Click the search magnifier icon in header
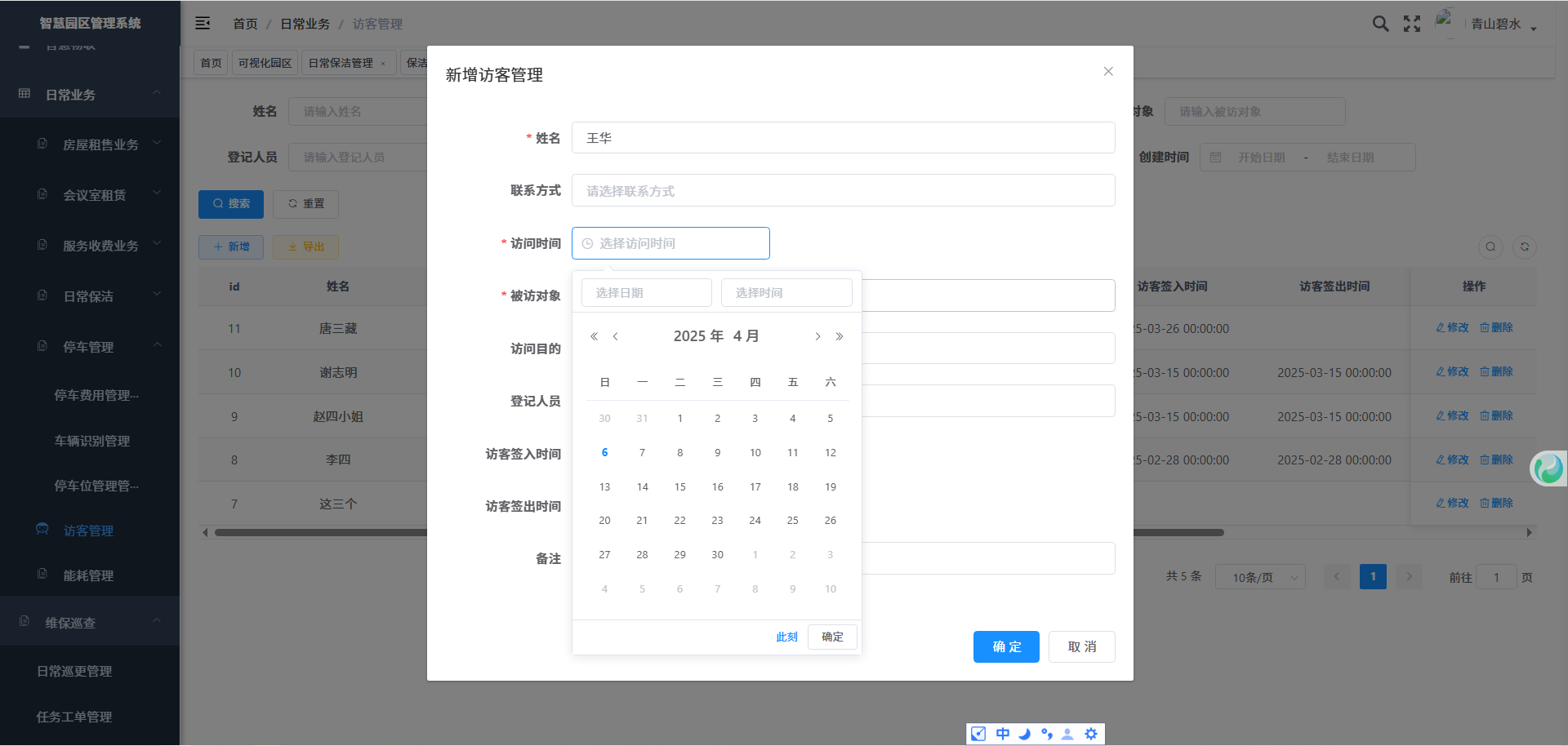 1380,24
